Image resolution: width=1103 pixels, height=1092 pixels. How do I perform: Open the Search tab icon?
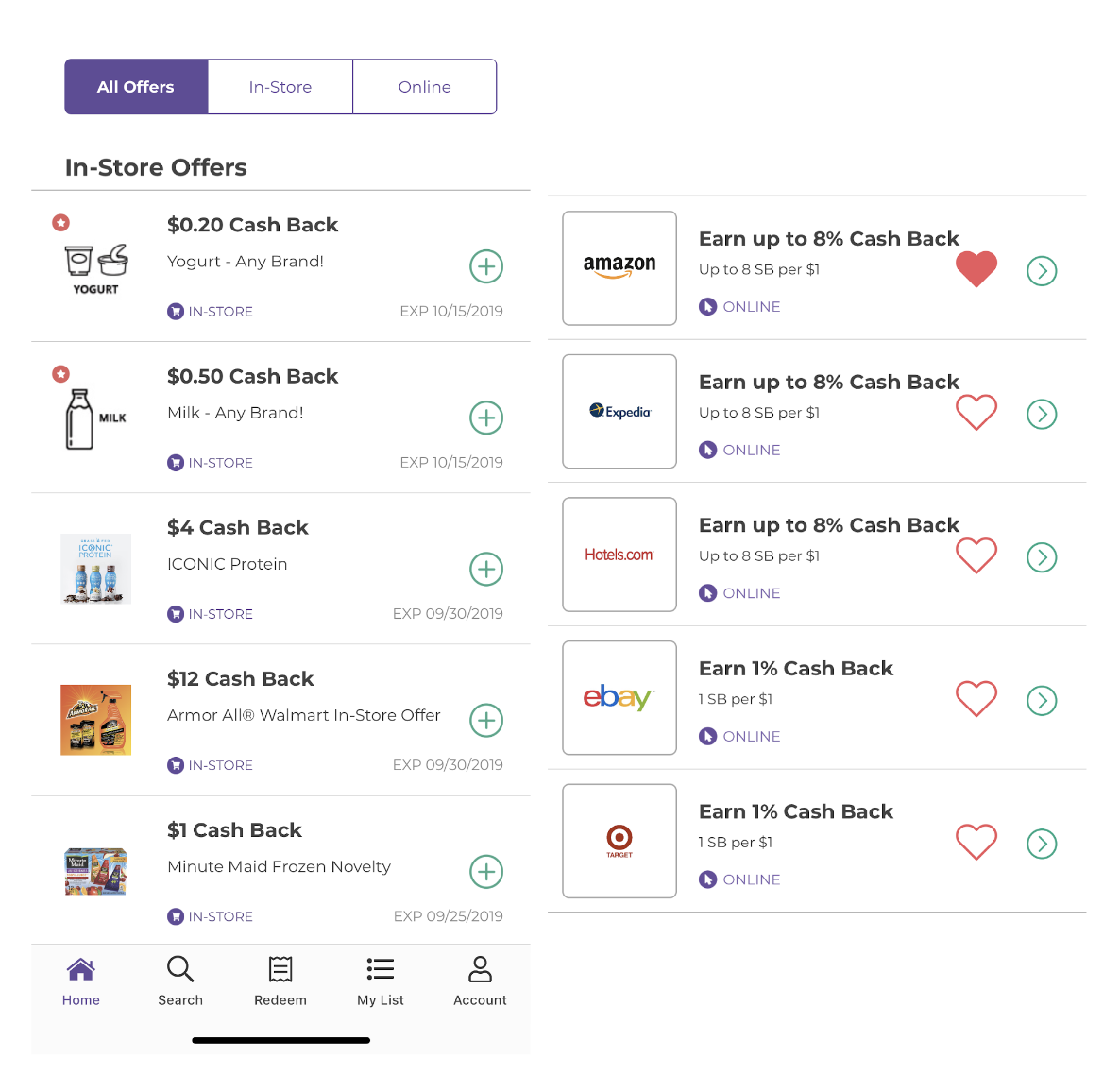[x=180, y=969]
